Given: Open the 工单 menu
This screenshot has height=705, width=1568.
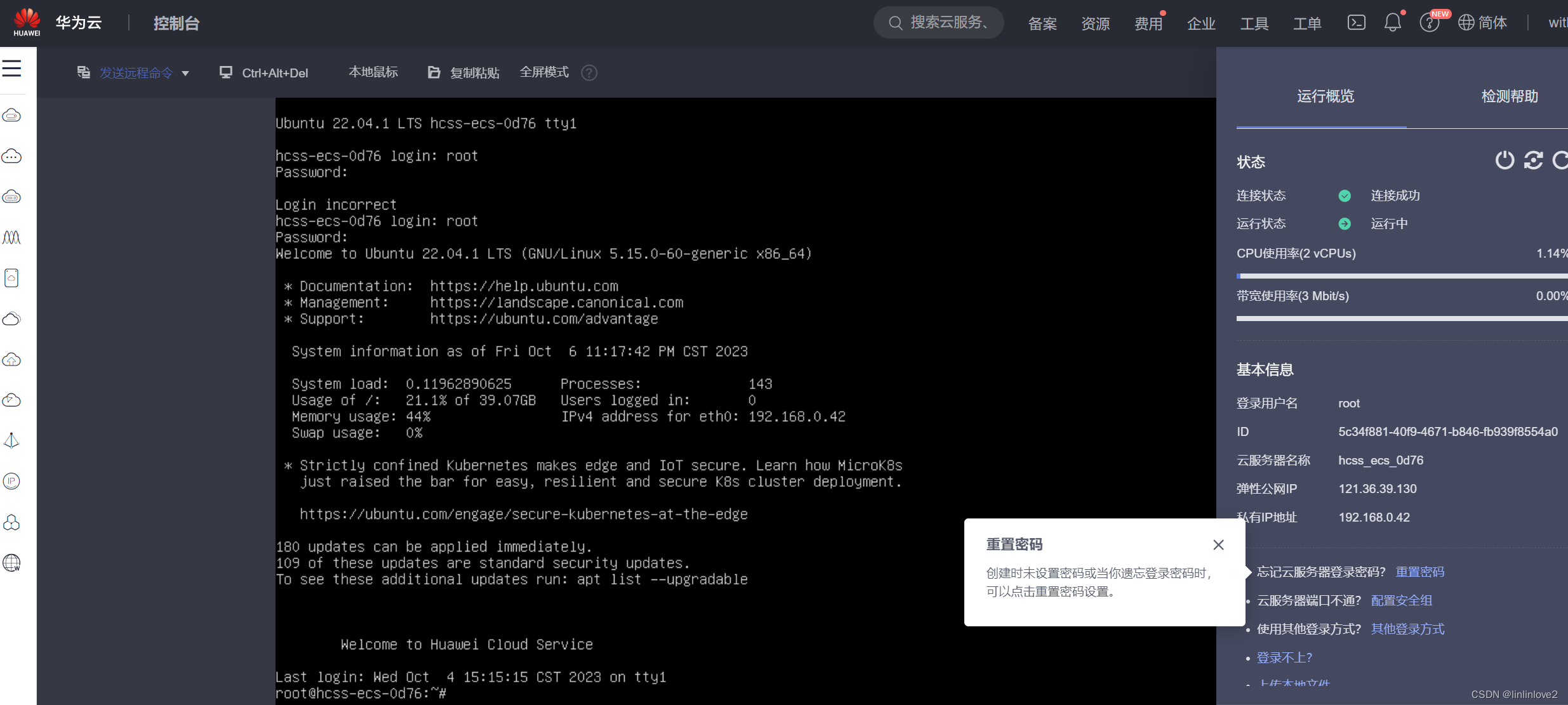Looking at the screenshot, I should pos(1308,24).
